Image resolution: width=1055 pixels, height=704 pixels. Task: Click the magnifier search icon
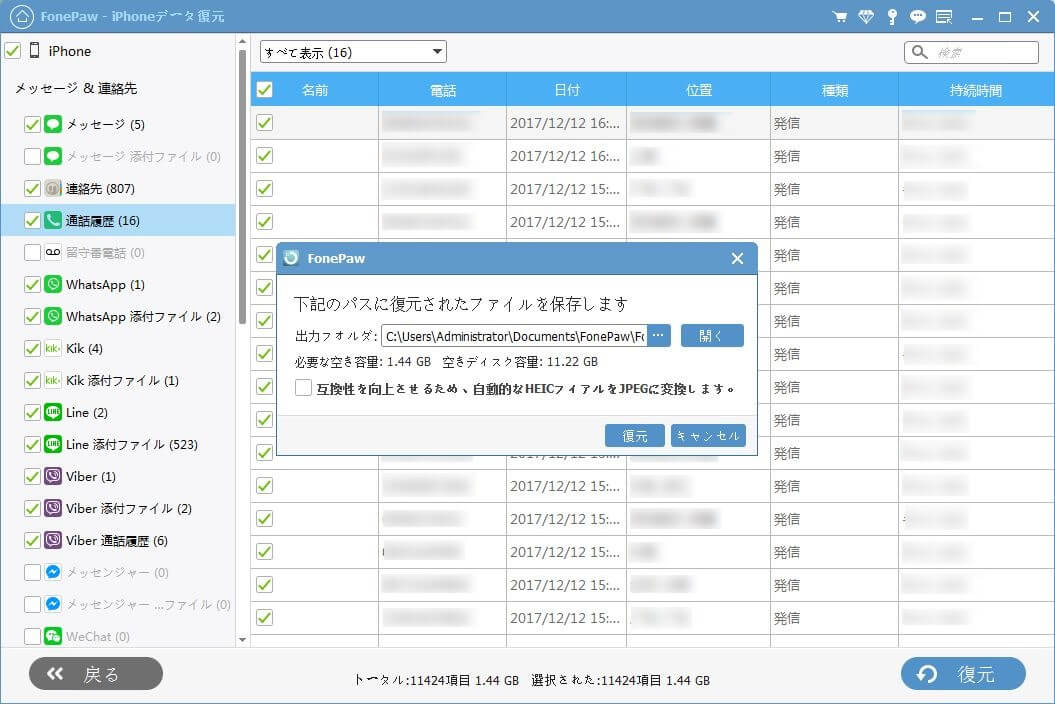tap(920, 52)
